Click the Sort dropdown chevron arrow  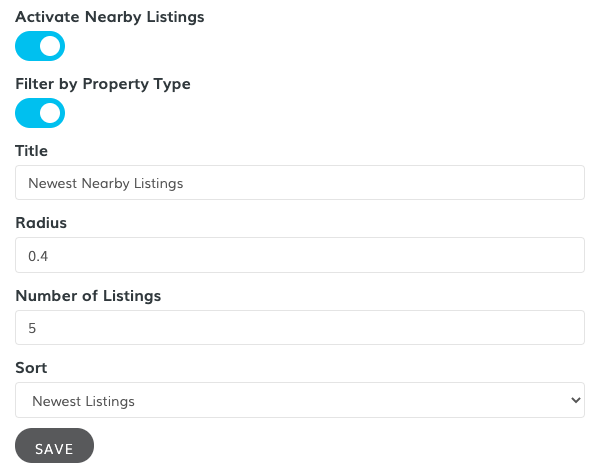[574, 400]
